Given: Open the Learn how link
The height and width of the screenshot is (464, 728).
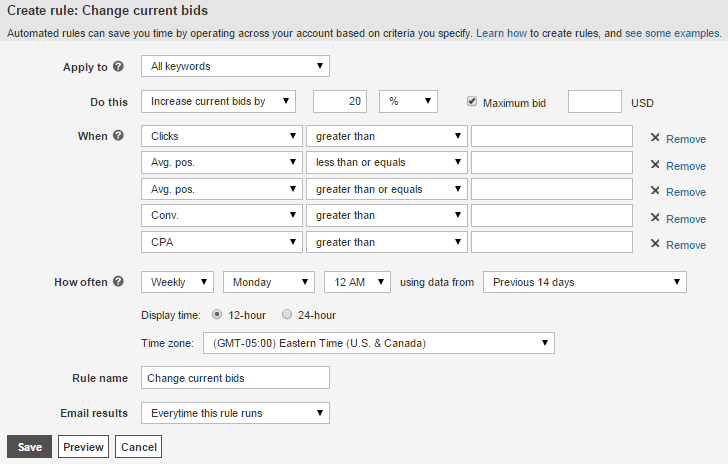Looking at the screenshot, I should pyautogui.click(x=501, y=33).
